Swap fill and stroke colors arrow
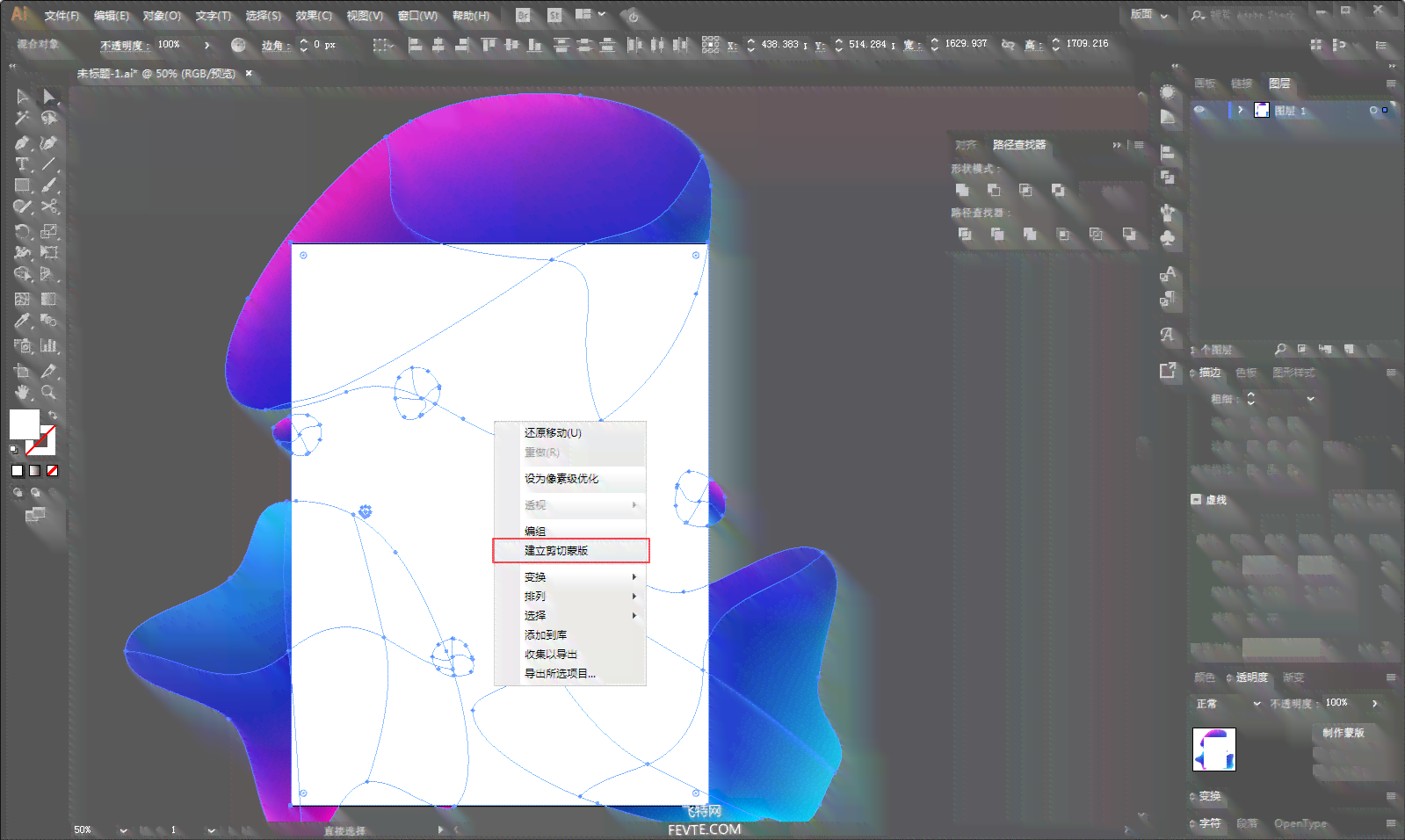 pyautogui.click(x=53, y=416)
